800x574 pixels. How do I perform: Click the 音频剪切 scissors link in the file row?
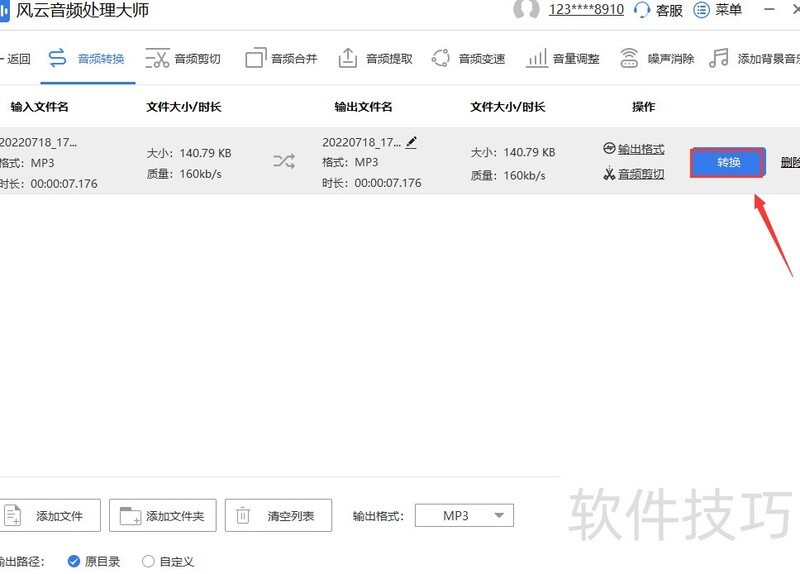634,174
